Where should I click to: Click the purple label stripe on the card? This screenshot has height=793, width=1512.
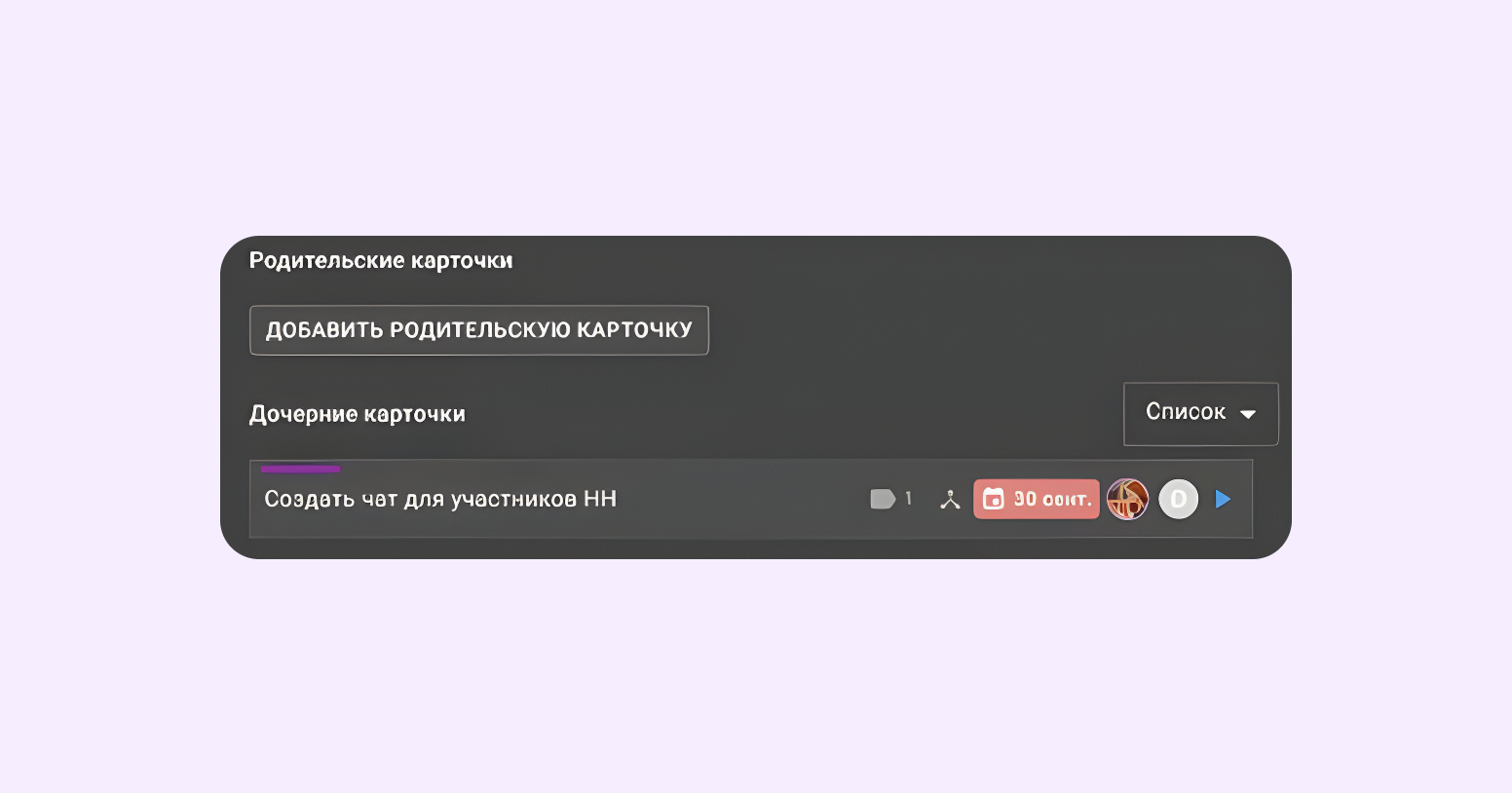(x=300, y=469)
